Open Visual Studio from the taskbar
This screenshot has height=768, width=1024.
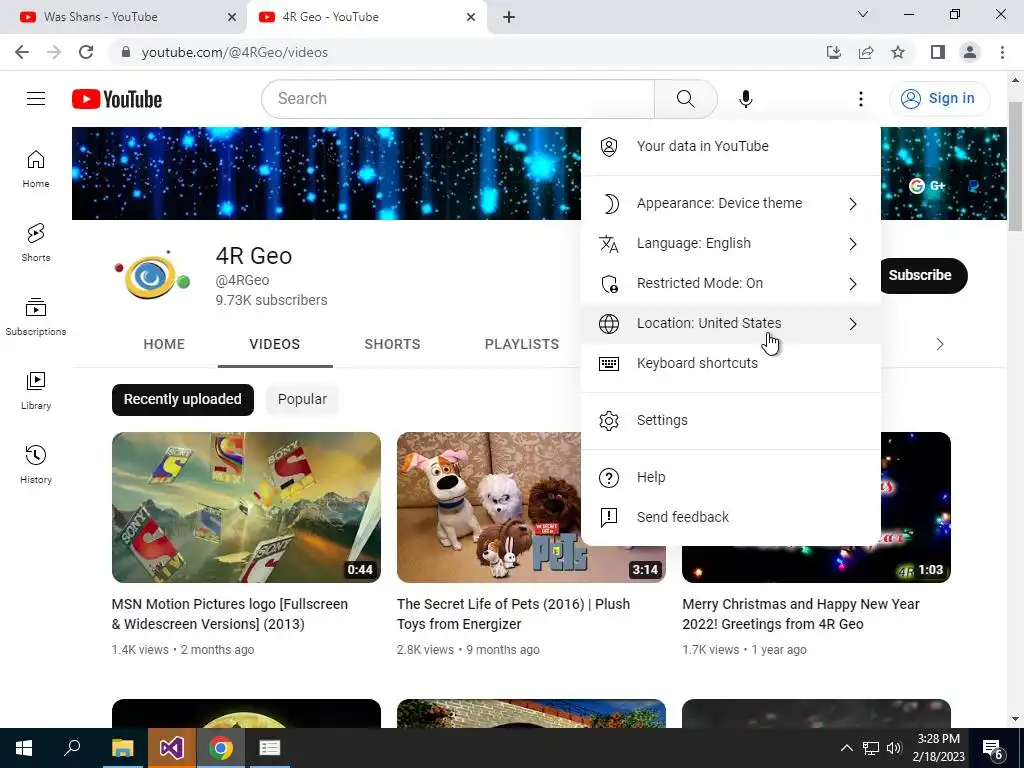(171, 748)
